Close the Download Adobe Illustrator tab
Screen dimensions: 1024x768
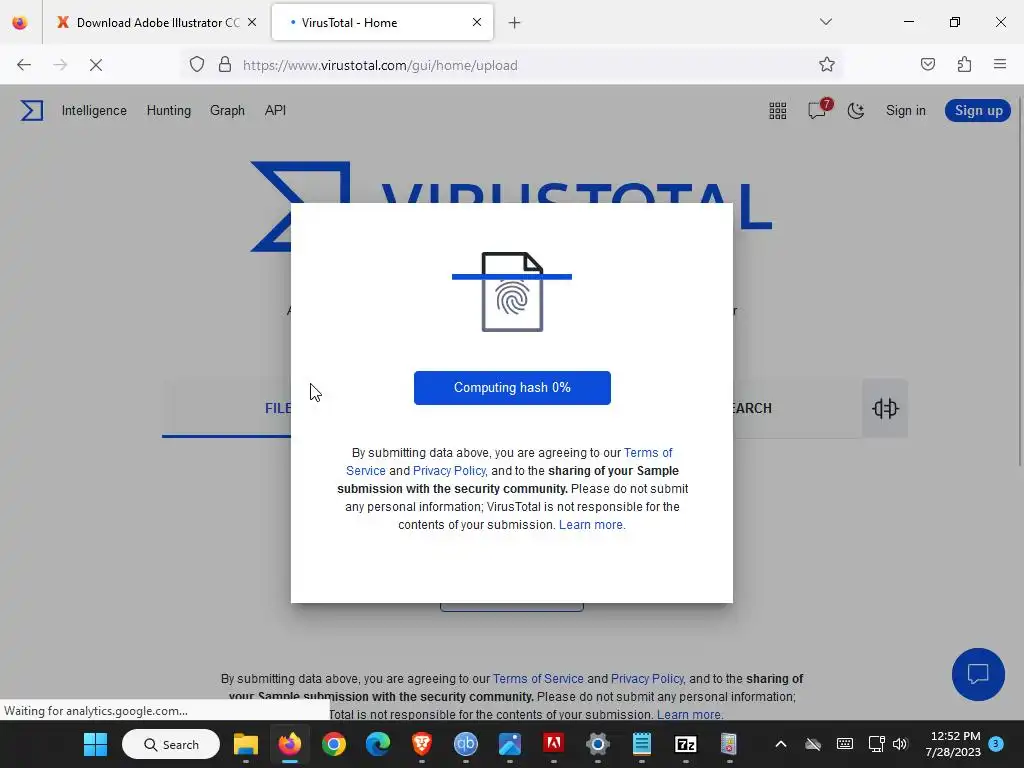pos(252,22)
